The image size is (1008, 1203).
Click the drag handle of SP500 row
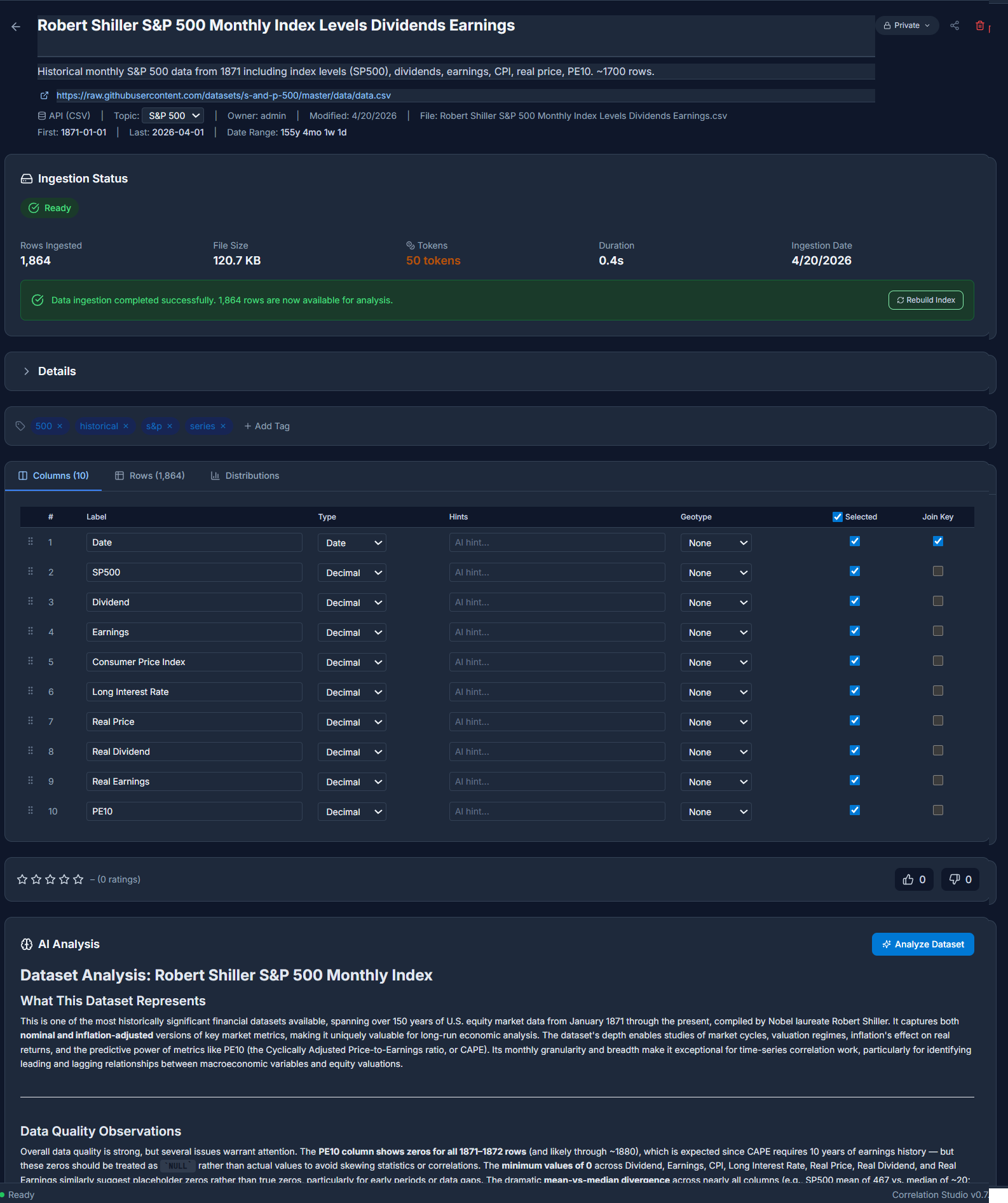click(x=31, y=572)
